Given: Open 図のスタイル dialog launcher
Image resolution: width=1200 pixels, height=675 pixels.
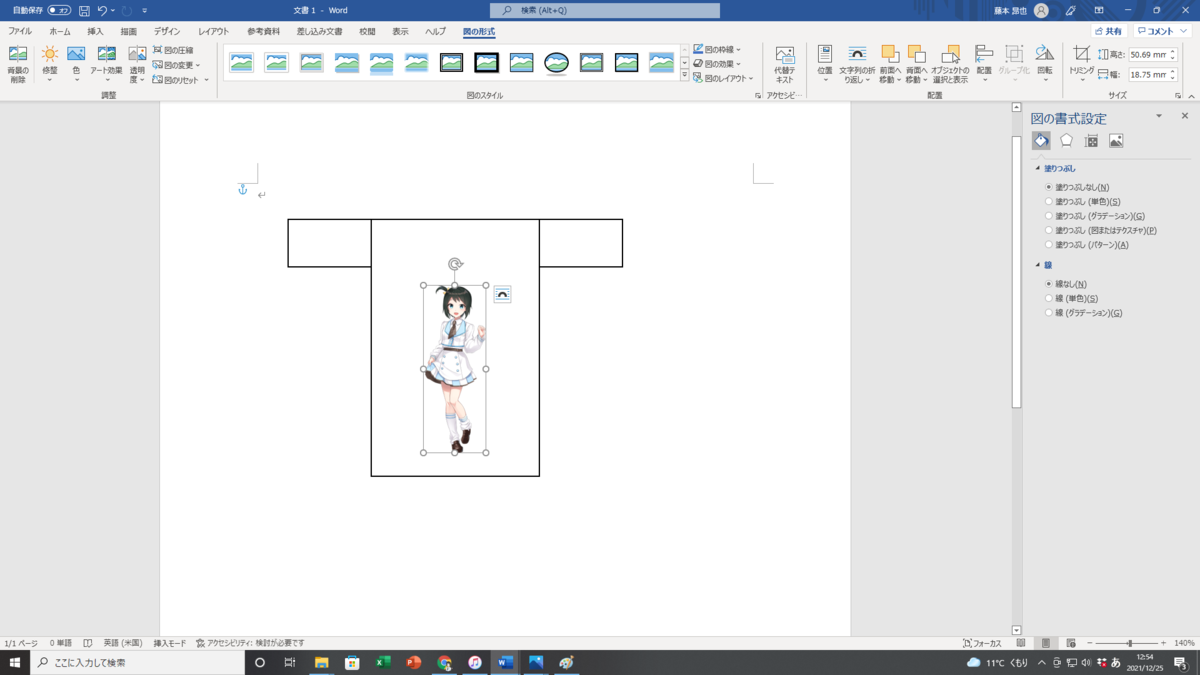Looking at the screenshot, I should tap(758, 96).
